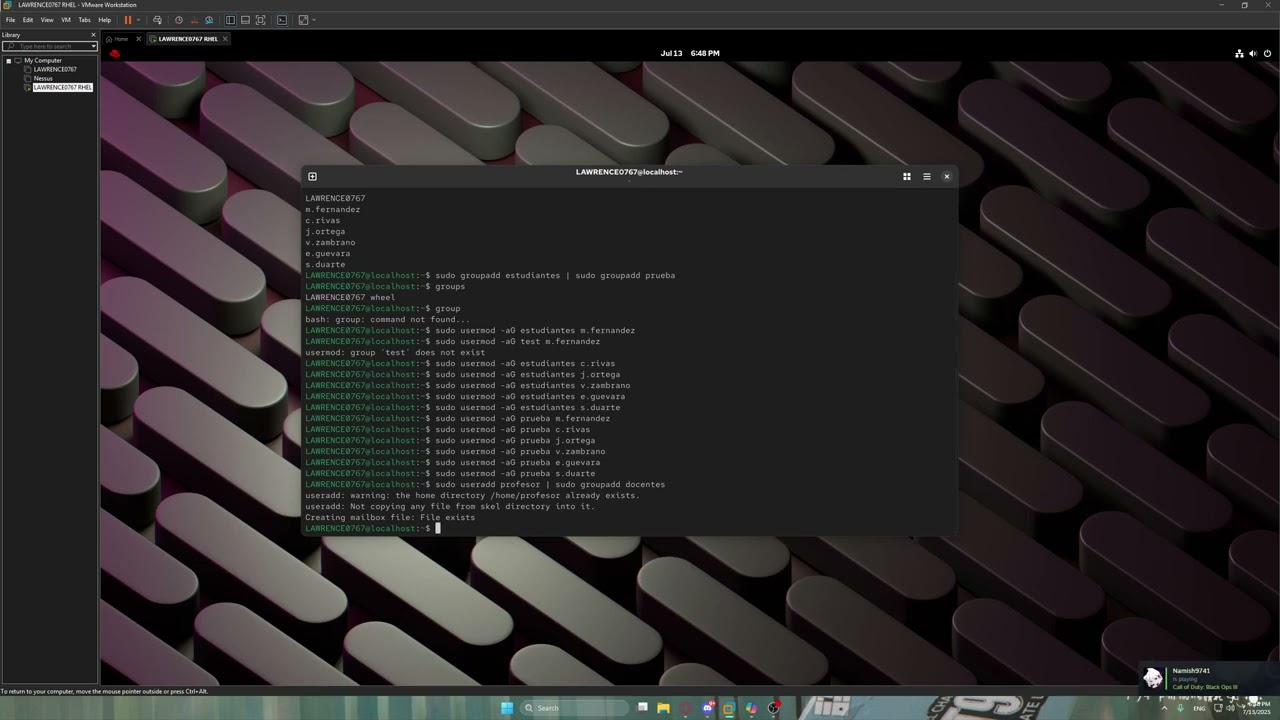Pause the virtual machine with the orange button
The width and height of the screenshot is (1280, 720).
tap(128, 20)
